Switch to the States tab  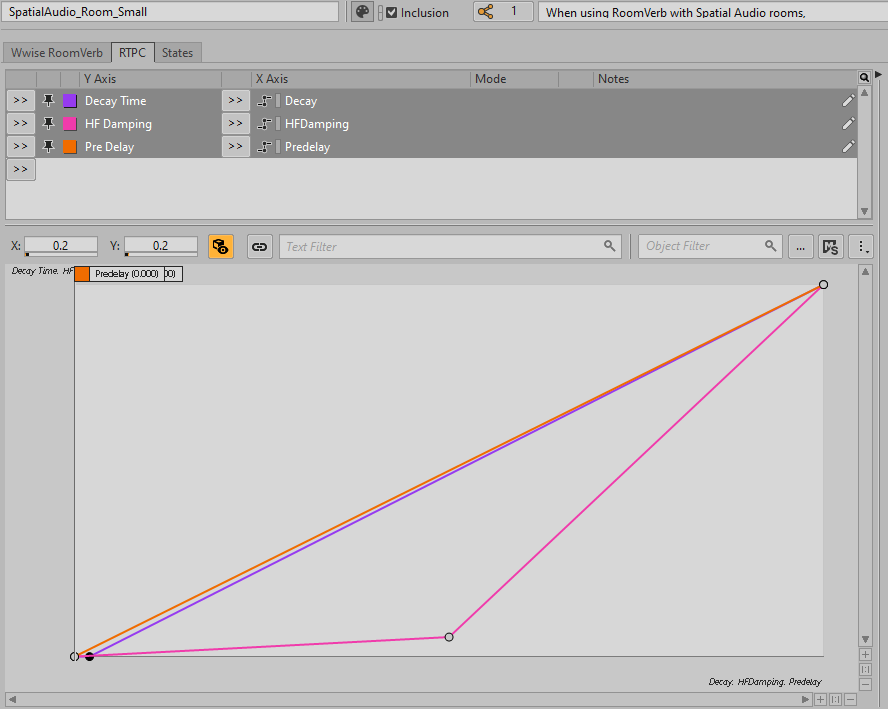point(177,53)
